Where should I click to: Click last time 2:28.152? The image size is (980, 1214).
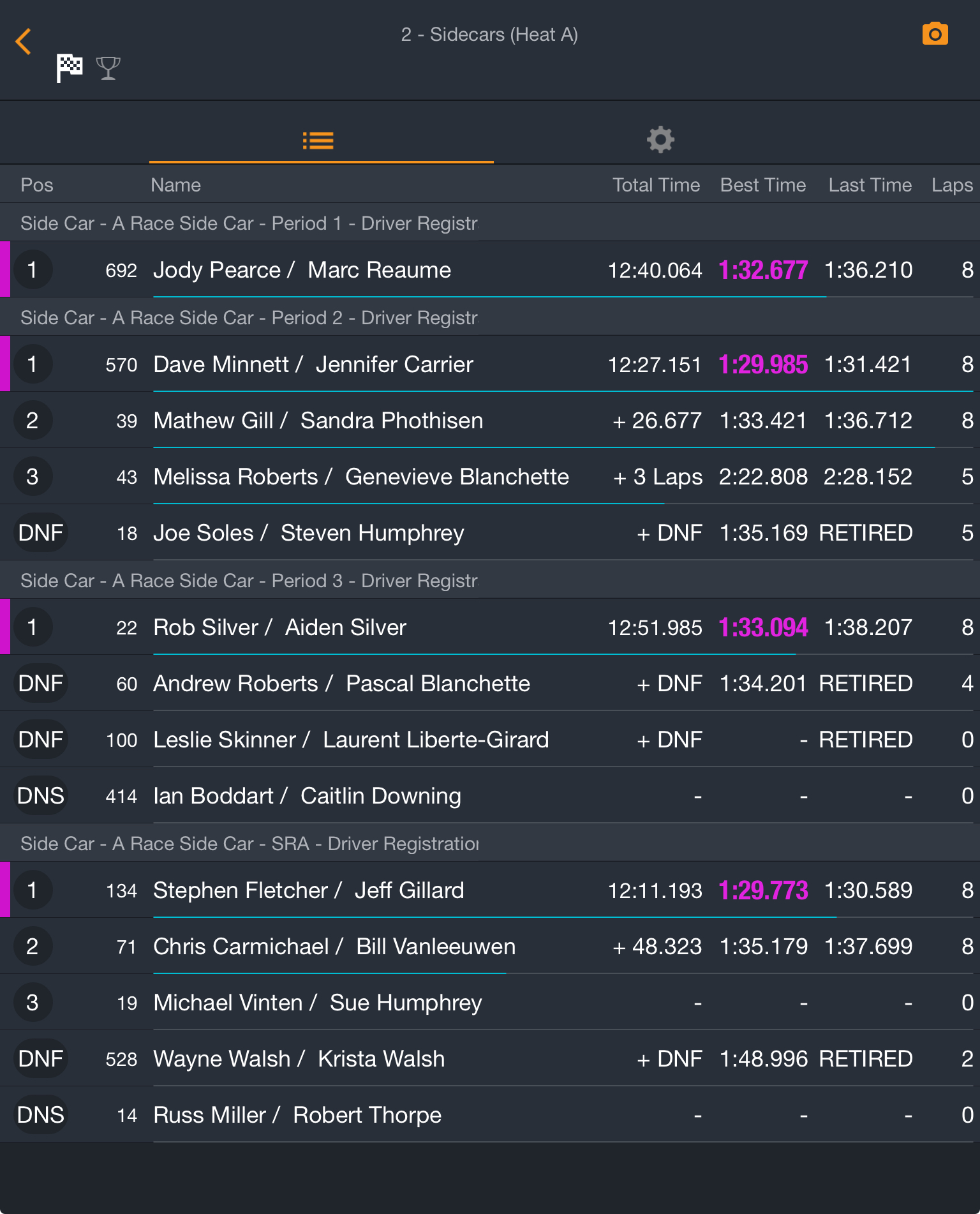click(868, 477)
